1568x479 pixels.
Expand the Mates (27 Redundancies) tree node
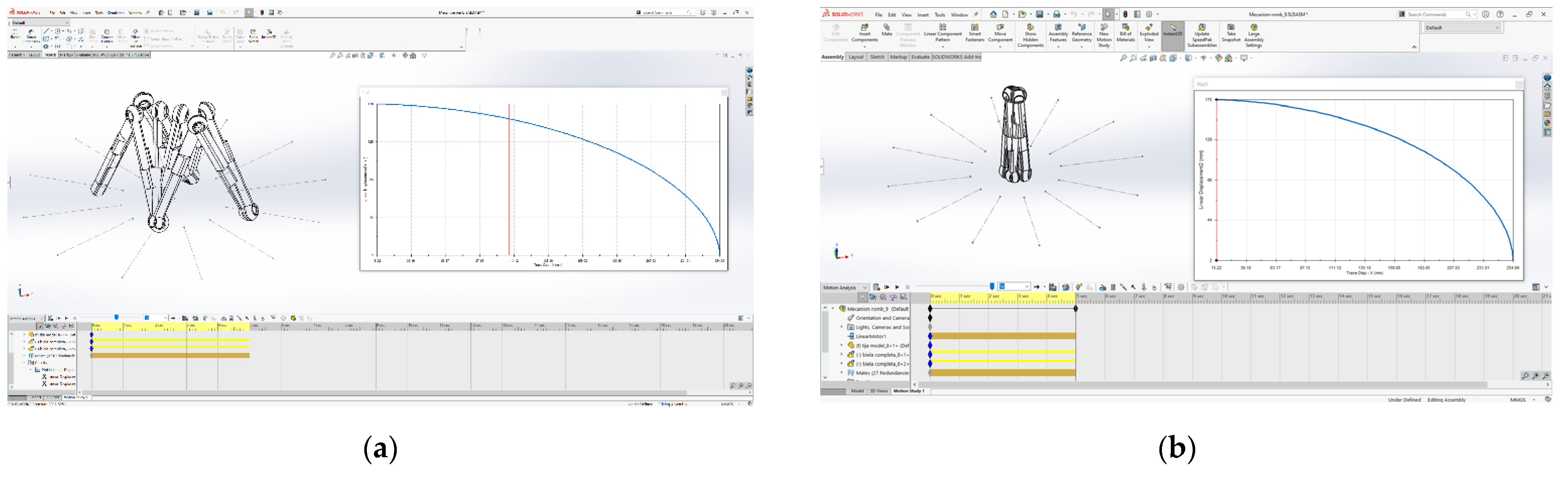click(842, 373)
